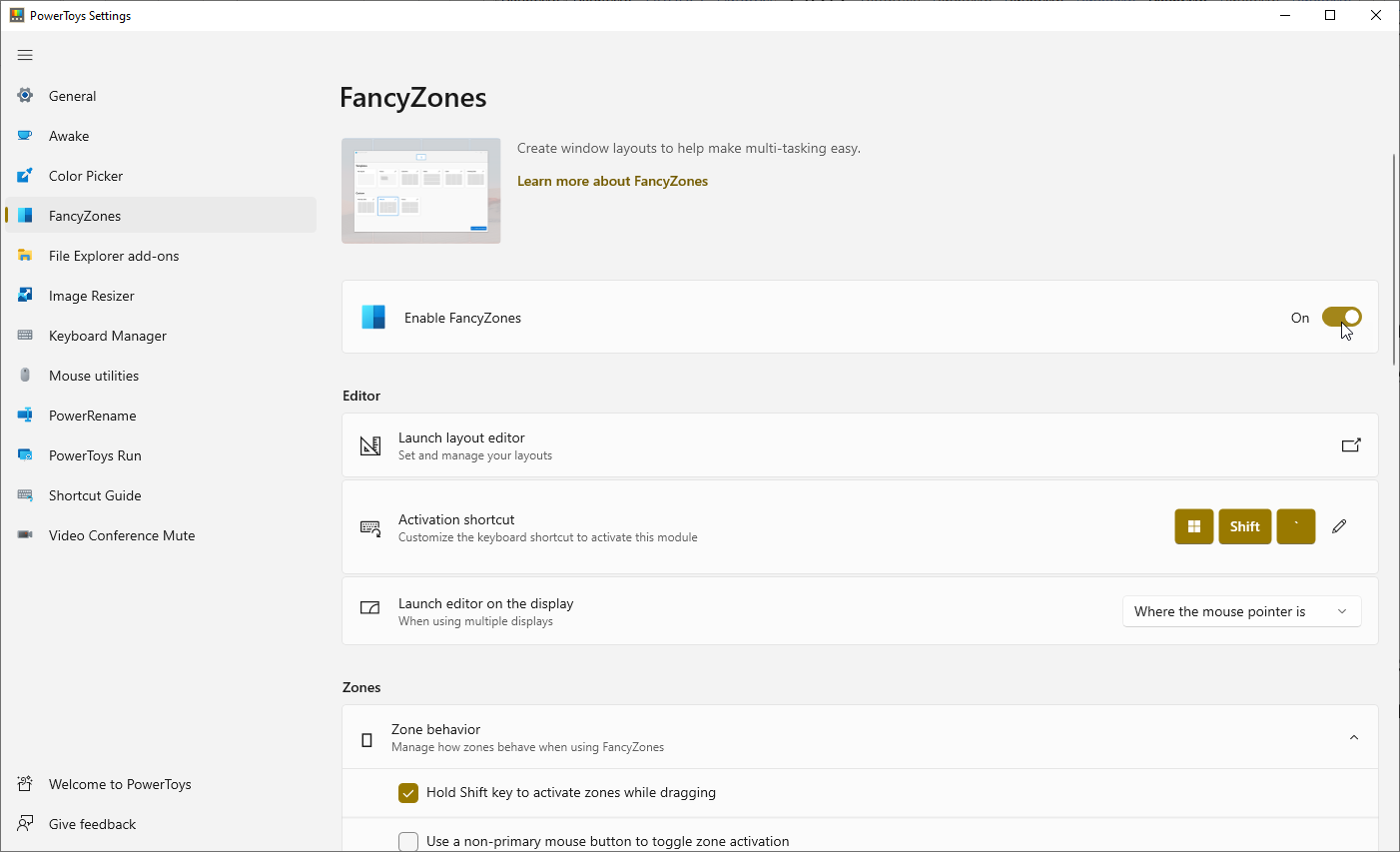Click the Shift key shortcut button
Image resolution: width=1400 pixels, height=852 pixels.
pos(1245,526)
